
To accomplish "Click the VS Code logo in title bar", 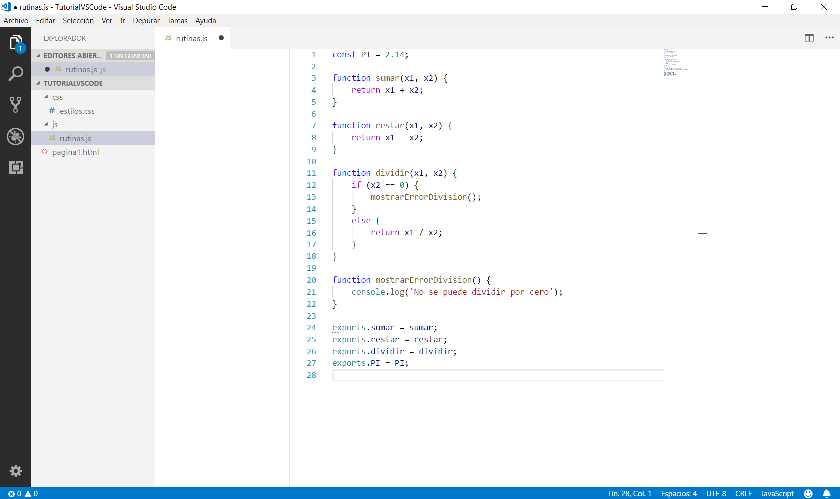I will click(6, 7).
